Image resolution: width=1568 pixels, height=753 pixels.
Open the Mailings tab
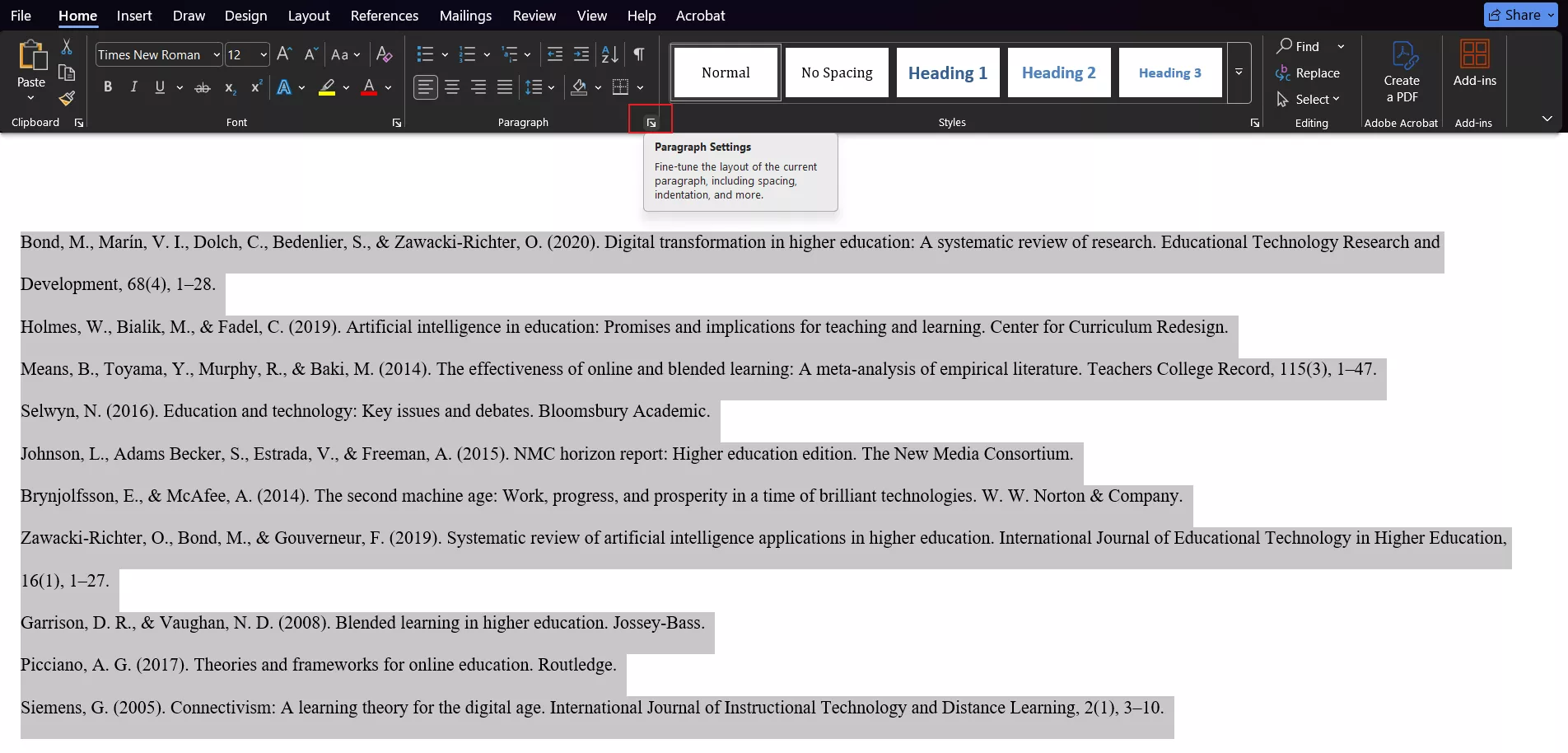[x=465, y=16]
